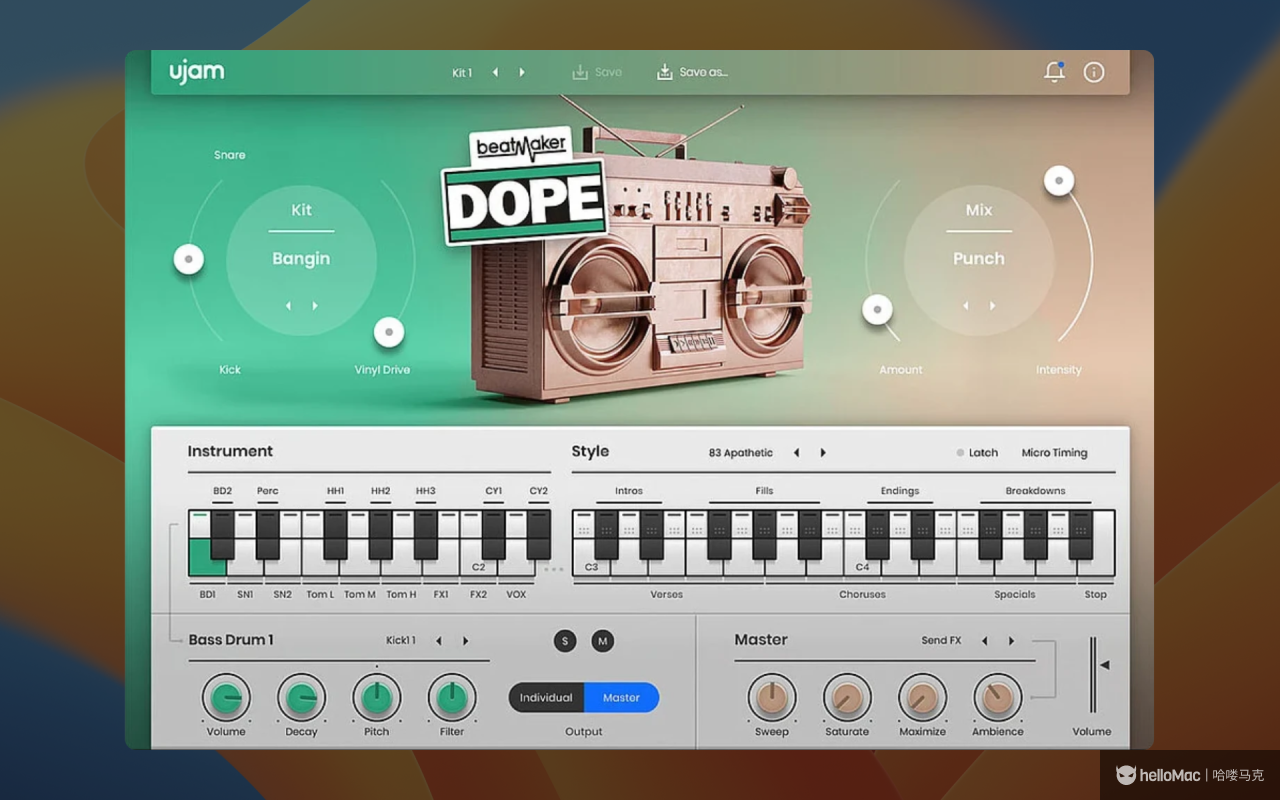This screenshot has width=1280, height=800.
Task: Switch to previous Kit type below Bangin
Action: pos(288,306)
